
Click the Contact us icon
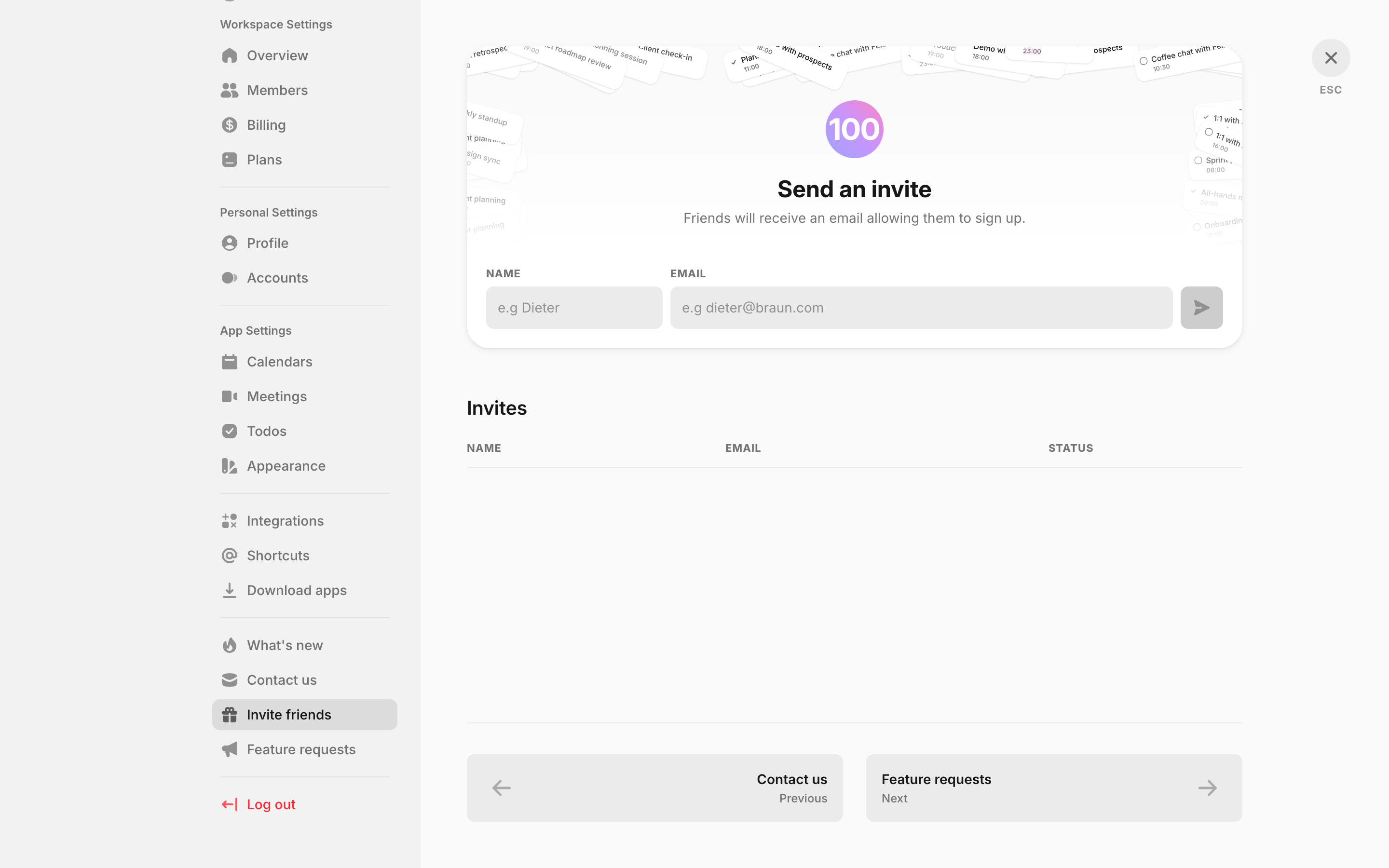(229, 680)
